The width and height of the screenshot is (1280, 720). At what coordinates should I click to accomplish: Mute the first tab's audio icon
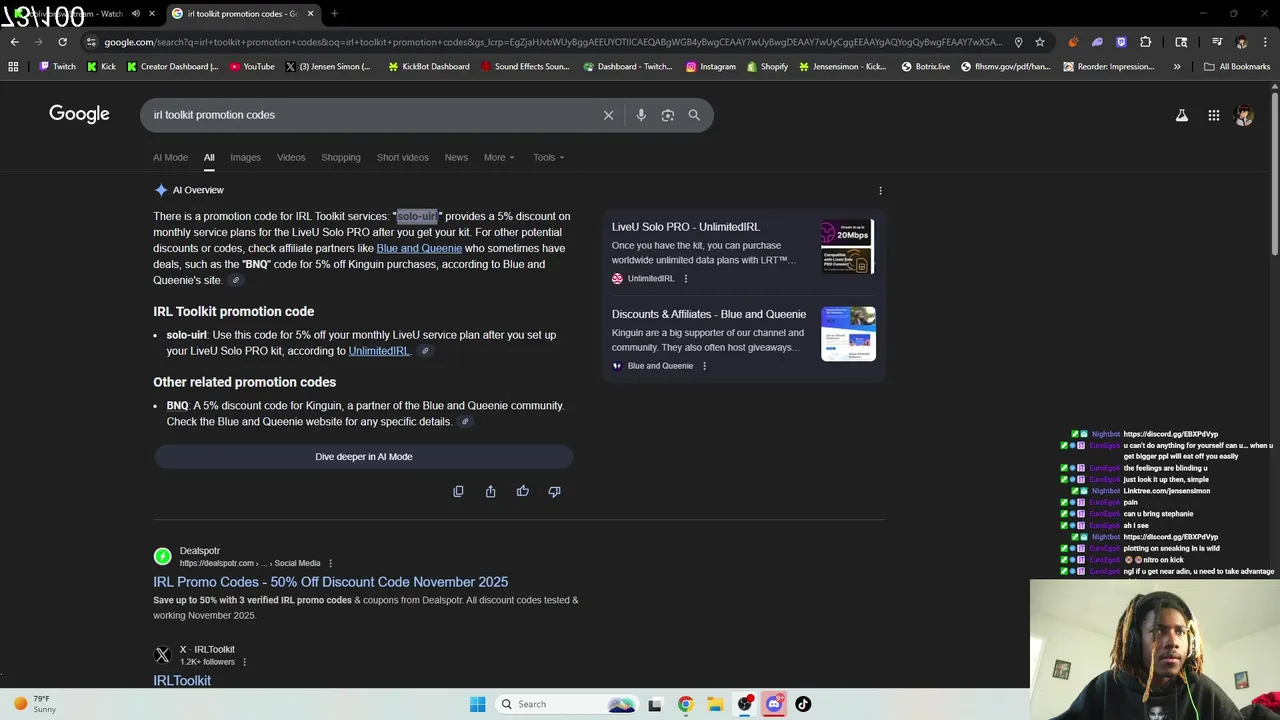(x=135, y=14)
